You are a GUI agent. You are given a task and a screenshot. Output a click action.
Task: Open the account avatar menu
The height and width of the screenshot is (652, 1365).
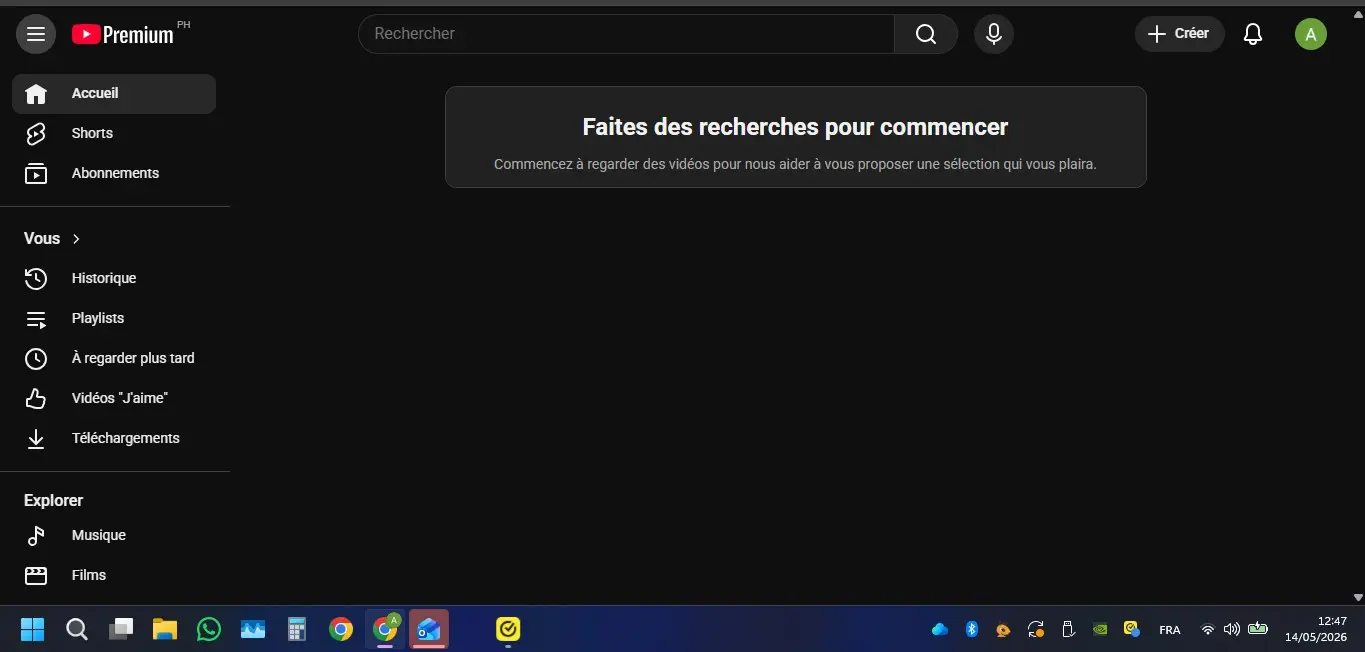(x=1311, y=34)
